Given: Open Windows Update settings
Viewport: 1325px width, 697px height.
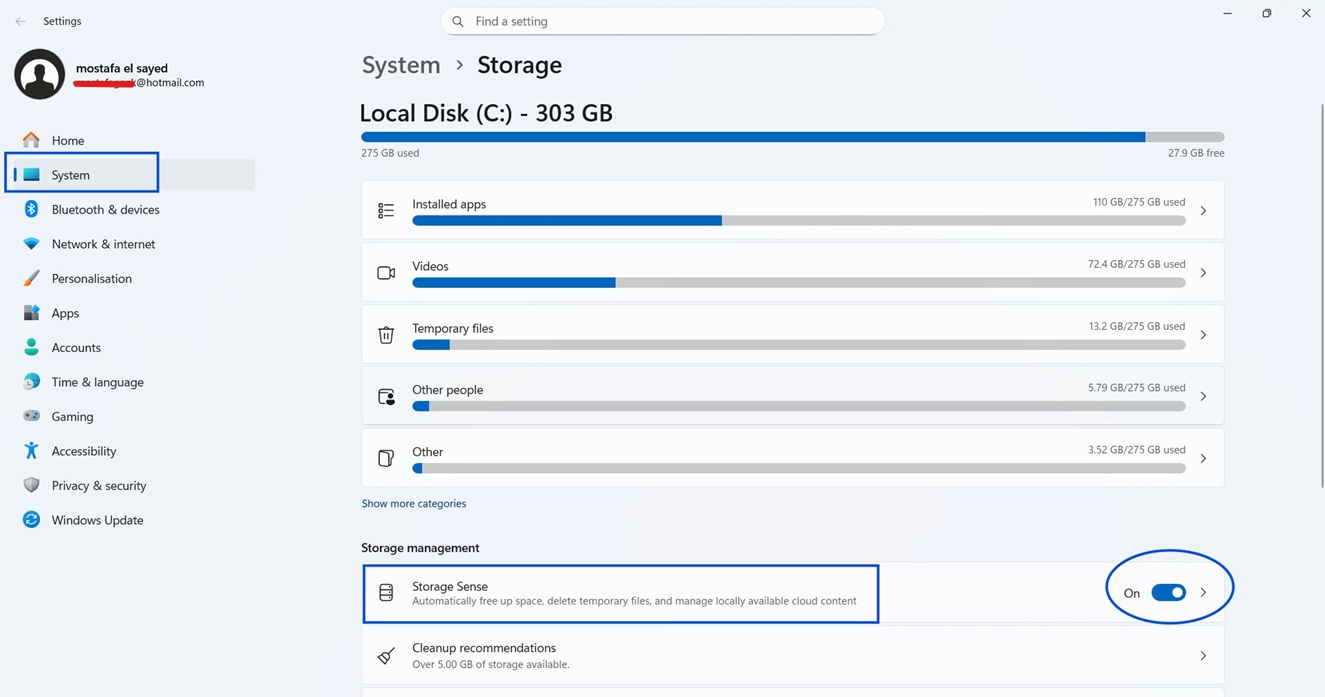Looking at the screenshot, I should (x=94, y=519).
